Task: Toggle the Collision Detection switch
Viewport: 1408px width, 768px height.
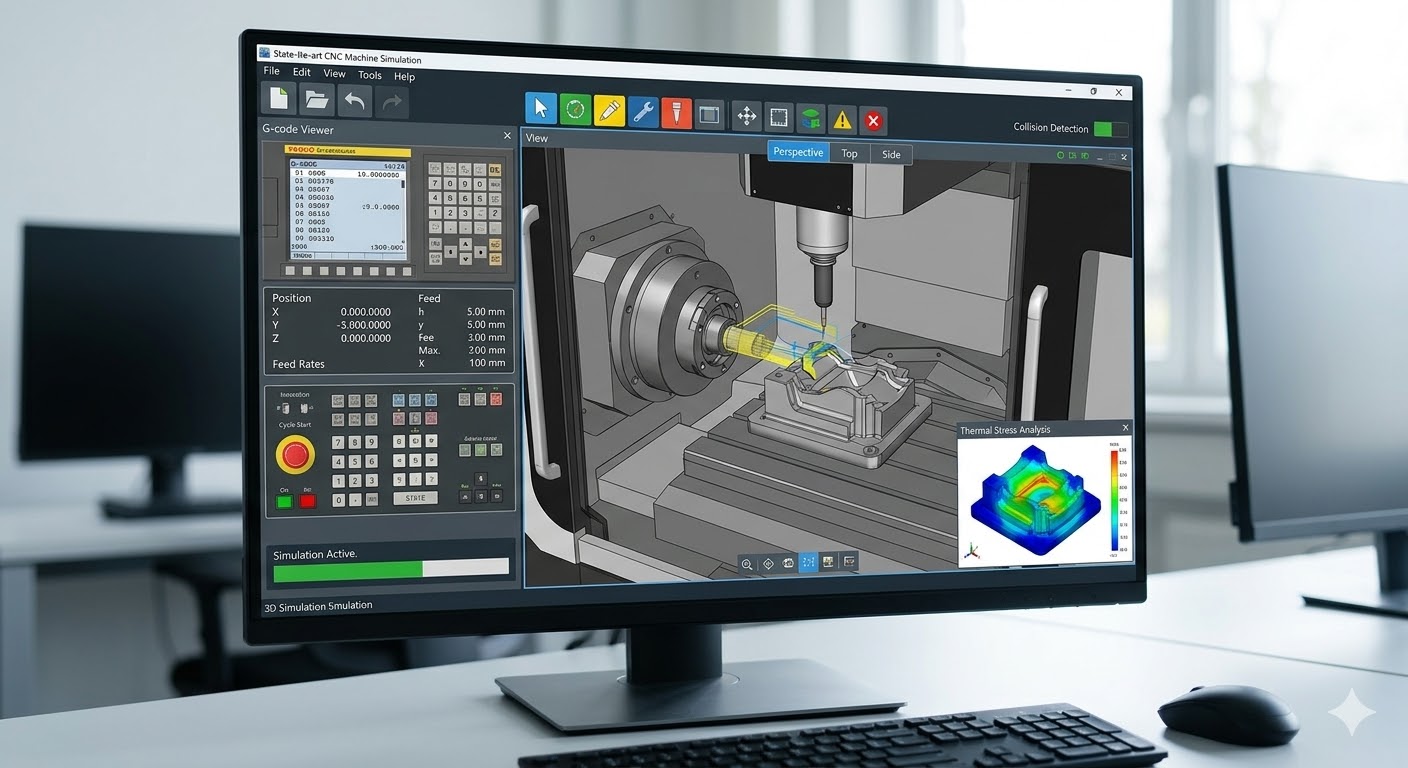Action: (1109, 129)
